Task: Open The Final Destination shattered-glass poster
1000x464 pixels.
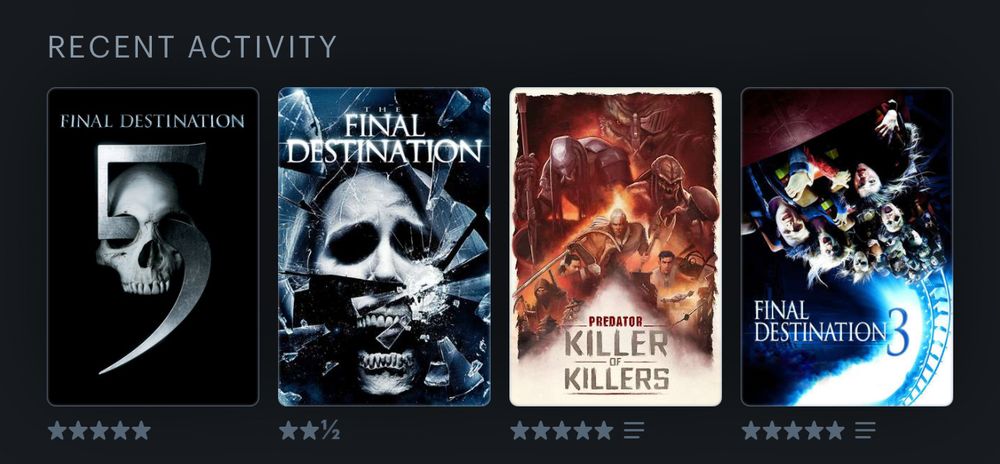Action: click(385, 247)
